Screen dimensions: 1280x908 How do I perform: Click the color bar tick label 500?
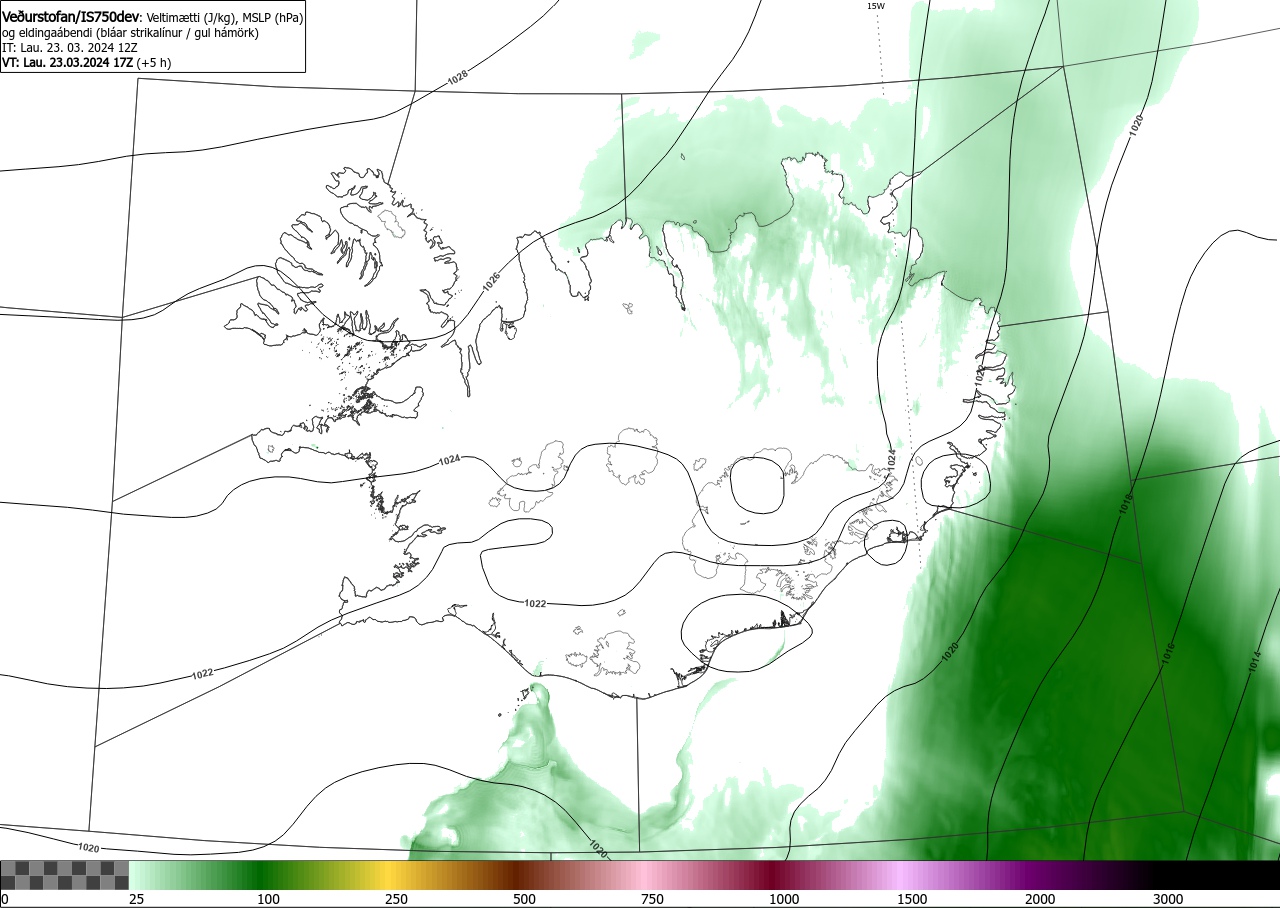click(x=524, y=899)
